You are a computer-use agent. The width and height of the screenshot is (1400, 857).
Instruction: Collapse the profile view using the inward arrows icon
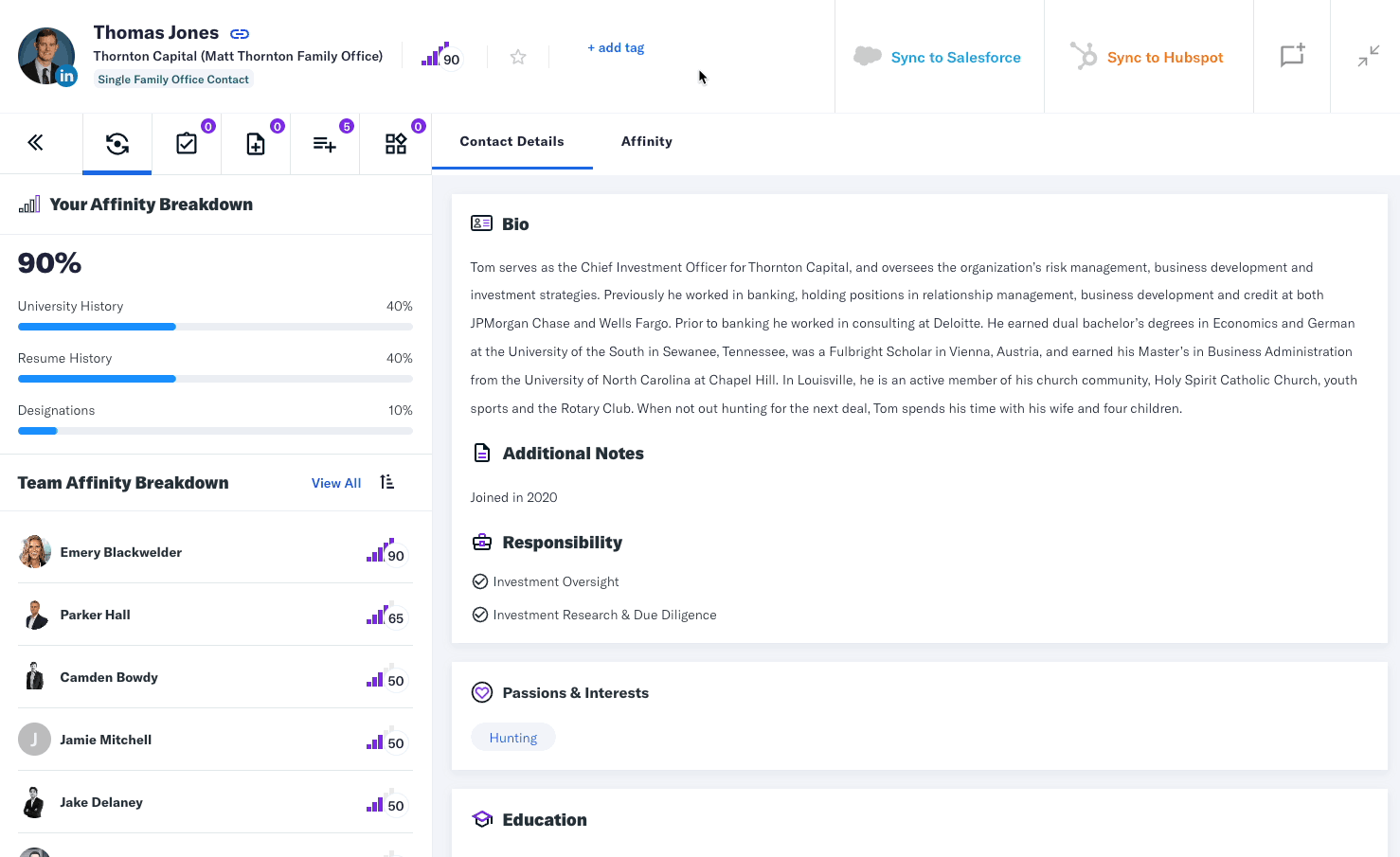click(x=1367, y=56)
